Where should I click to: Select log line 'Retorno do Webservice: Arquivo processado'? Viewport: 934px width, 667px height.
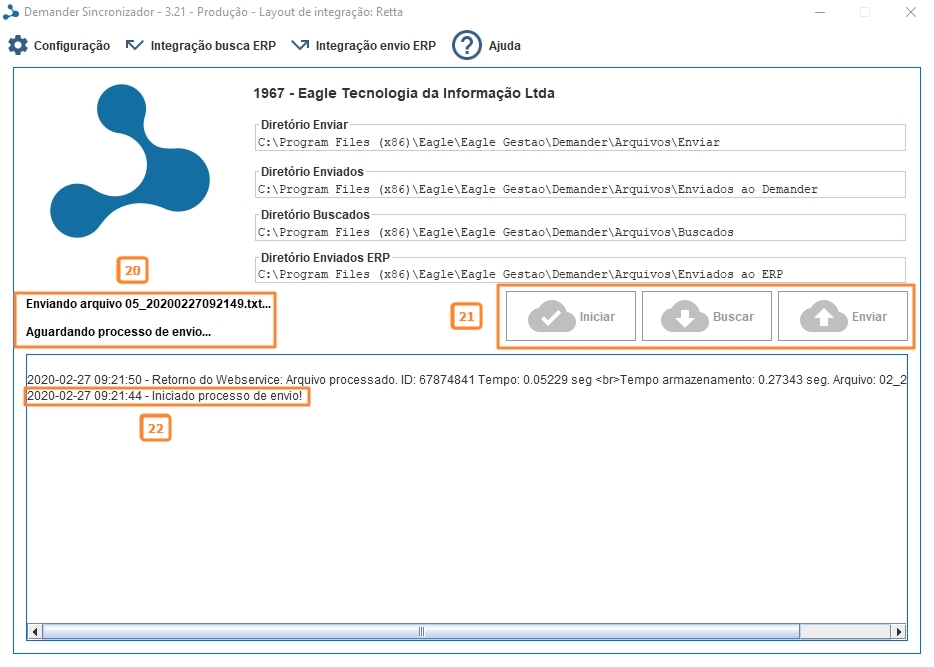pyautogui.click(x=466, y=380)
